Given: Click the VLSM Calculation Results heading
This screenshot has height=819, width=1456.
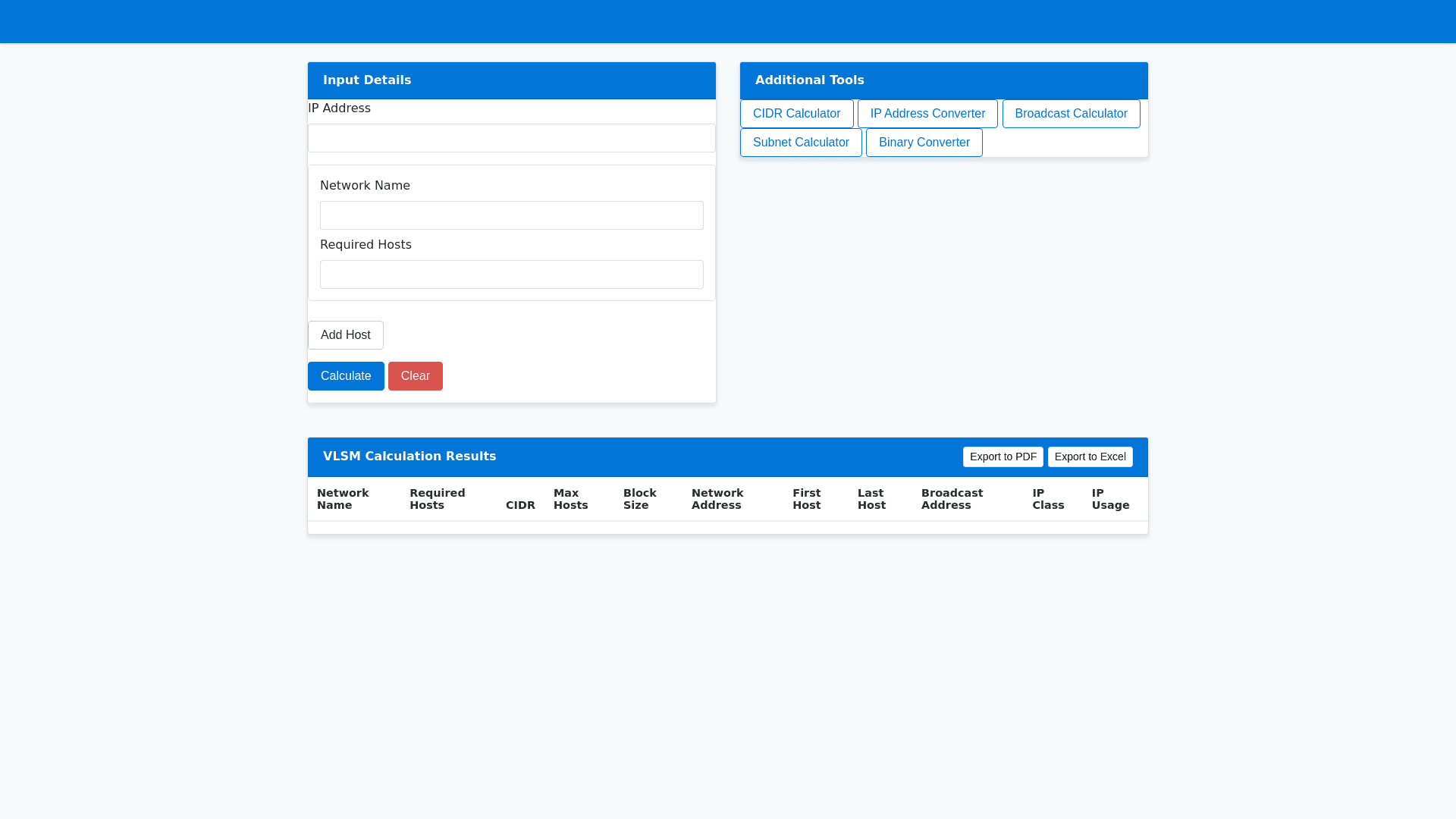Looking at the screenshot, I should pyautogui.click(x=409, y=457).
